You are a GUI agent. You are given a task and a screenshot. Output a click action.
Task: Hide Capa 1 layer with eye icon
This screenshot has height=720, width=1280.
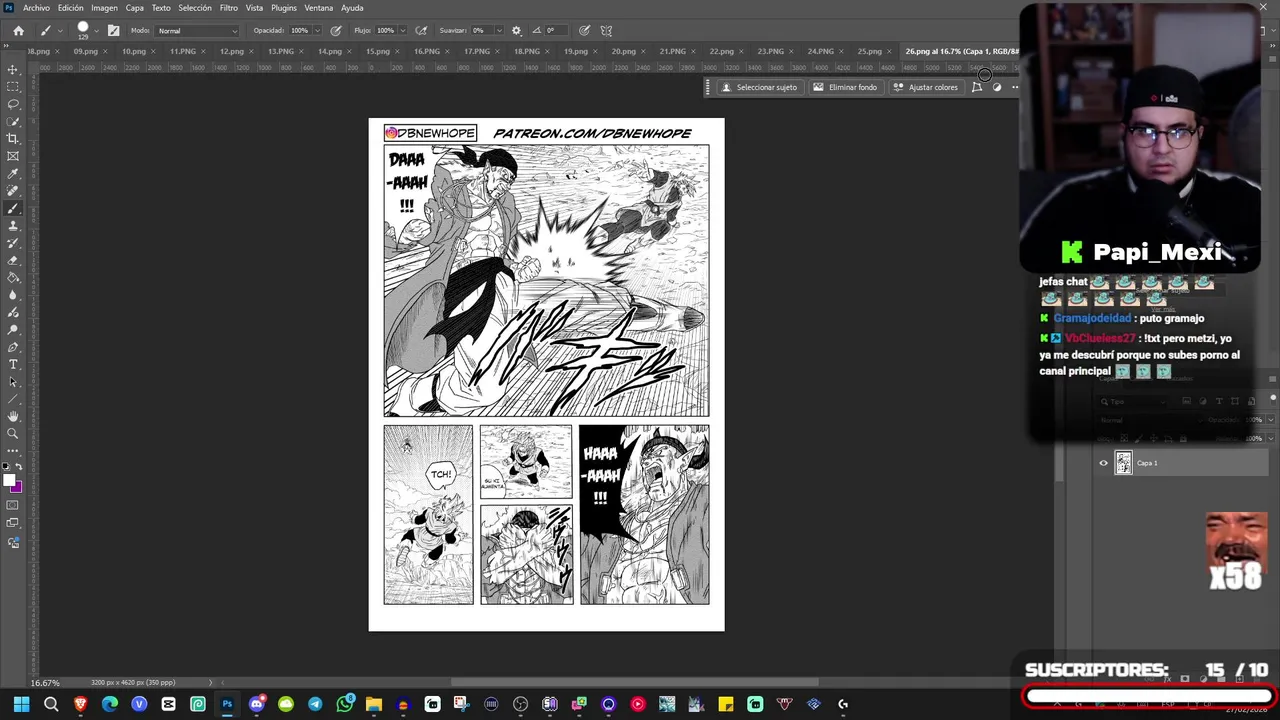1103,463
